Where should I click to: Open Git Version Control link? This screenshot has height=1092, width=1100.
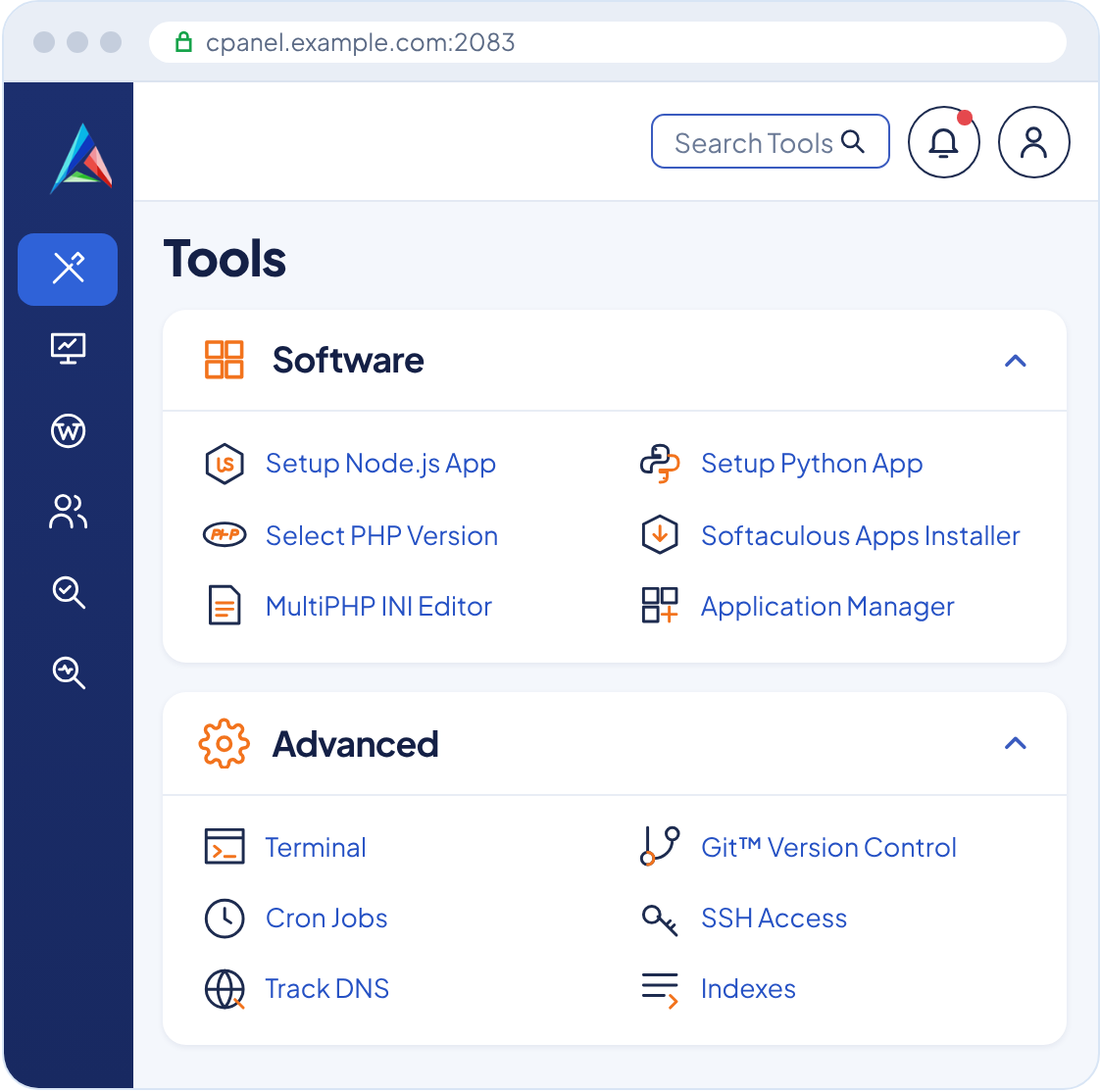tap(829, 848)
